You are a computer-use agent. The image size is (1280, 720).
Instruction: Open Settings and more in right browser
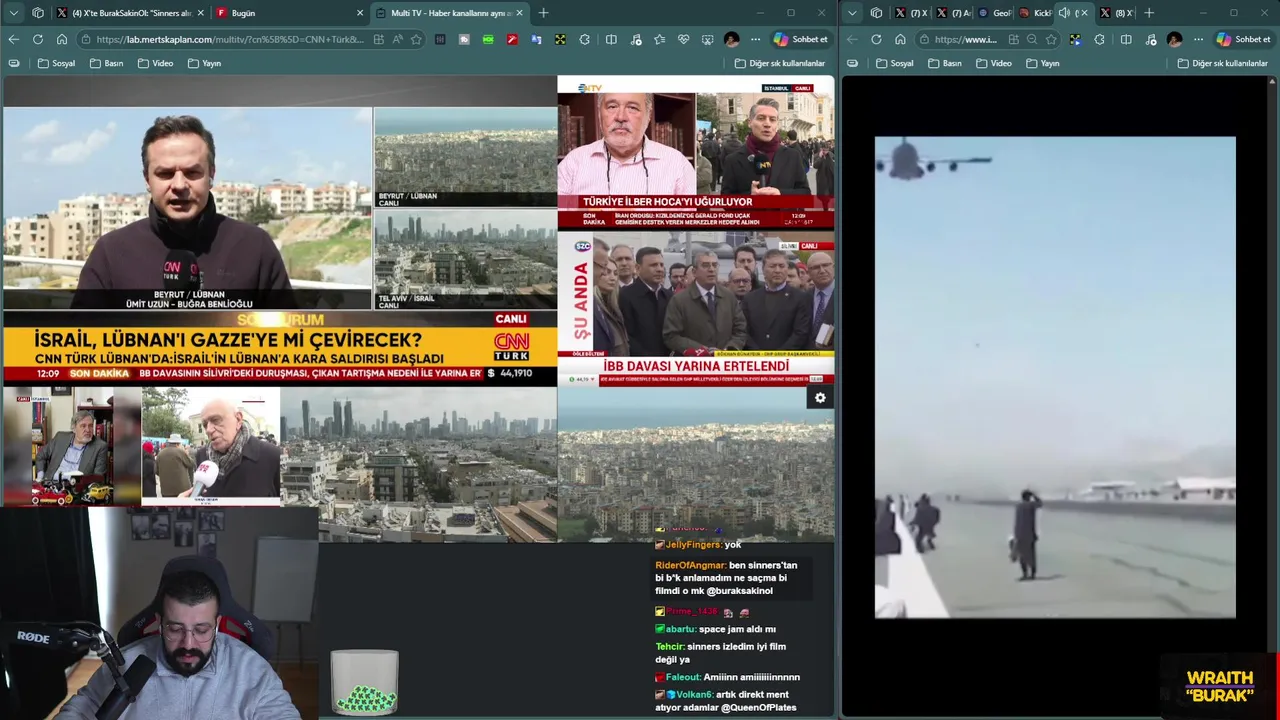pos(1199,39)
